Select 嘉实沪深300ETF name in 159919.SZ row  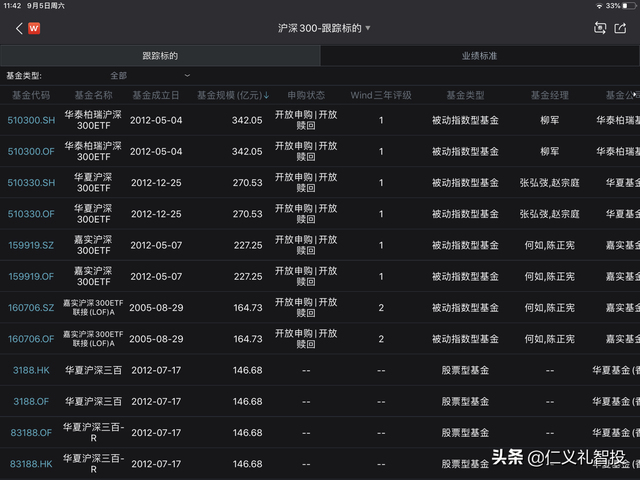pos(93,245)
